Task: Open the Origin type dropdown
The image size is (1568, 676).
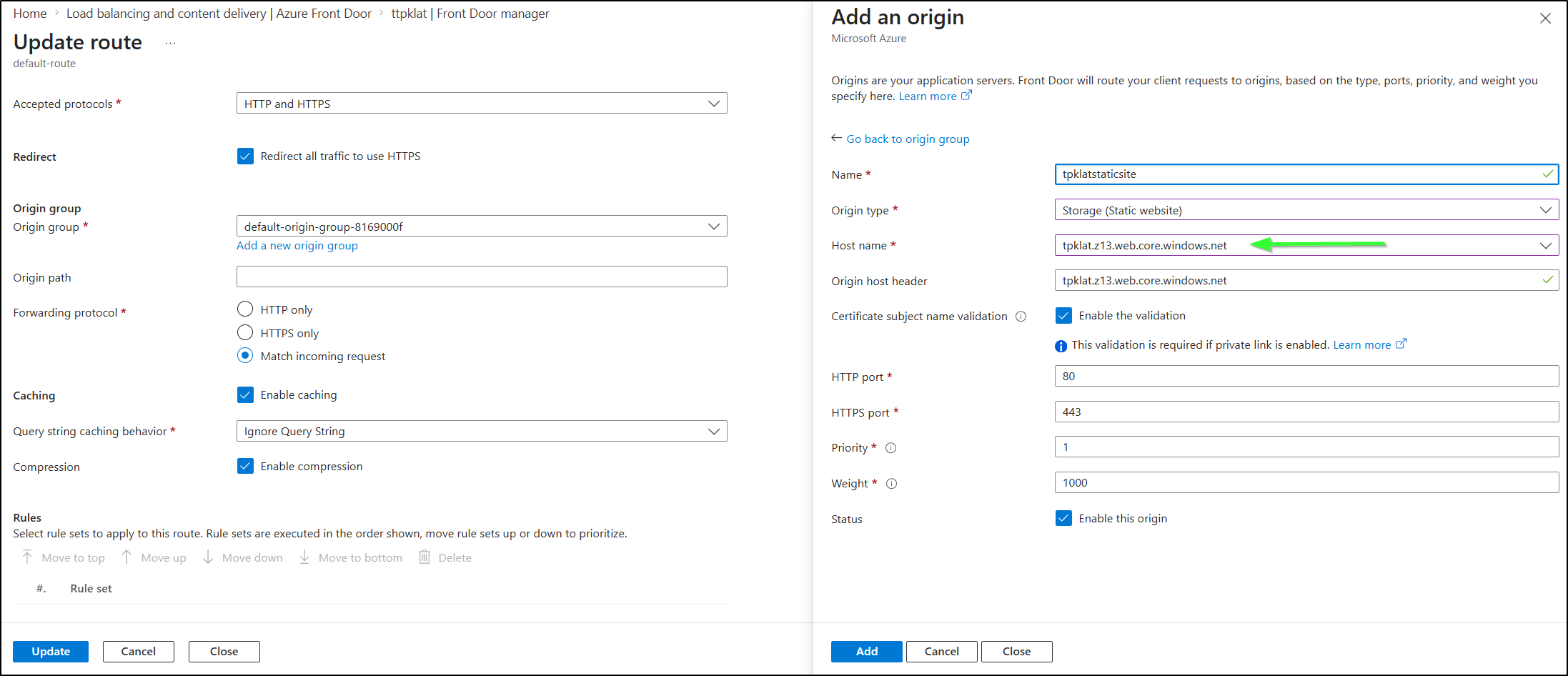Action: [1306, 210]
